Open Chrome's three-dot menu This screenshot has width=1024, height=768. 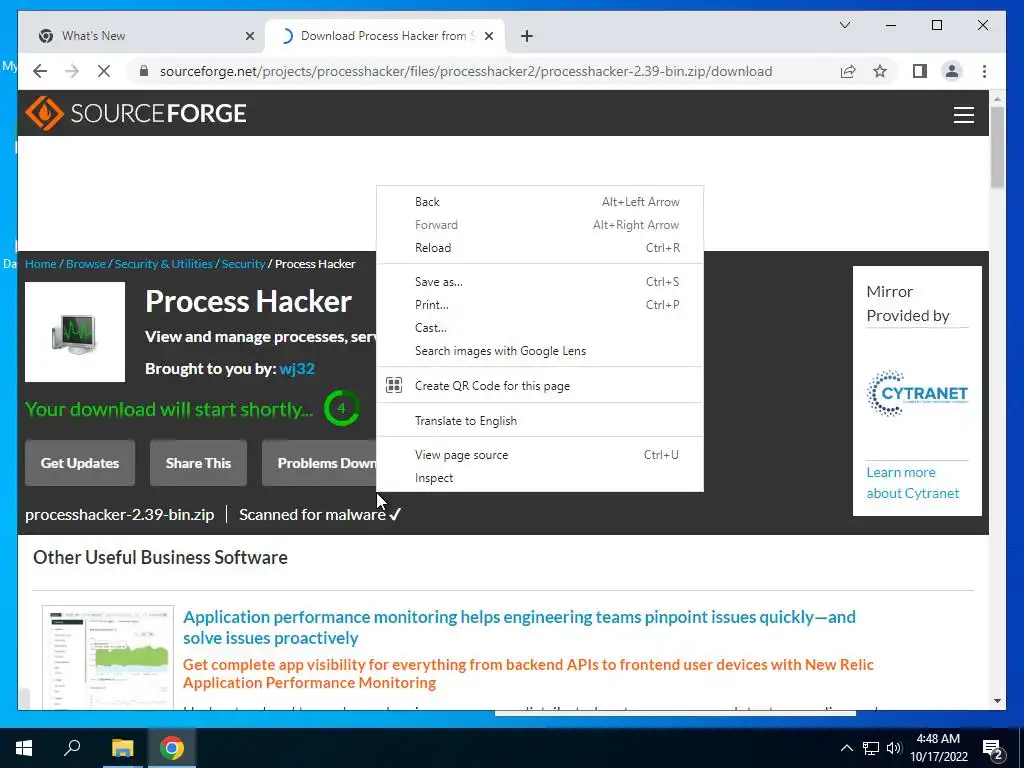point(984,71)
